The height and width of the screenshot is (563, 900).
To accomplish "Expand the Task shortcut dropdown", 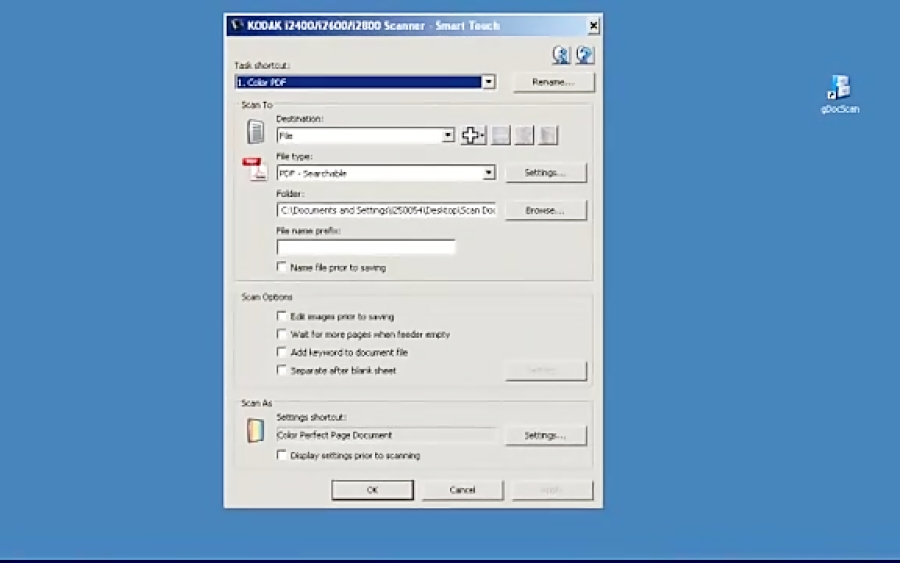I will point(489,82).
